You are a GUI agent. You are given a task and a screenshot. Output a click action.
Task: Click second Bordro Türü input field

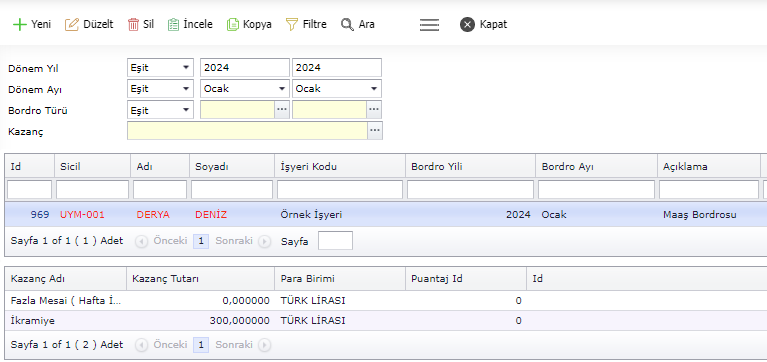pyautogui.click(x=330, y=110)
